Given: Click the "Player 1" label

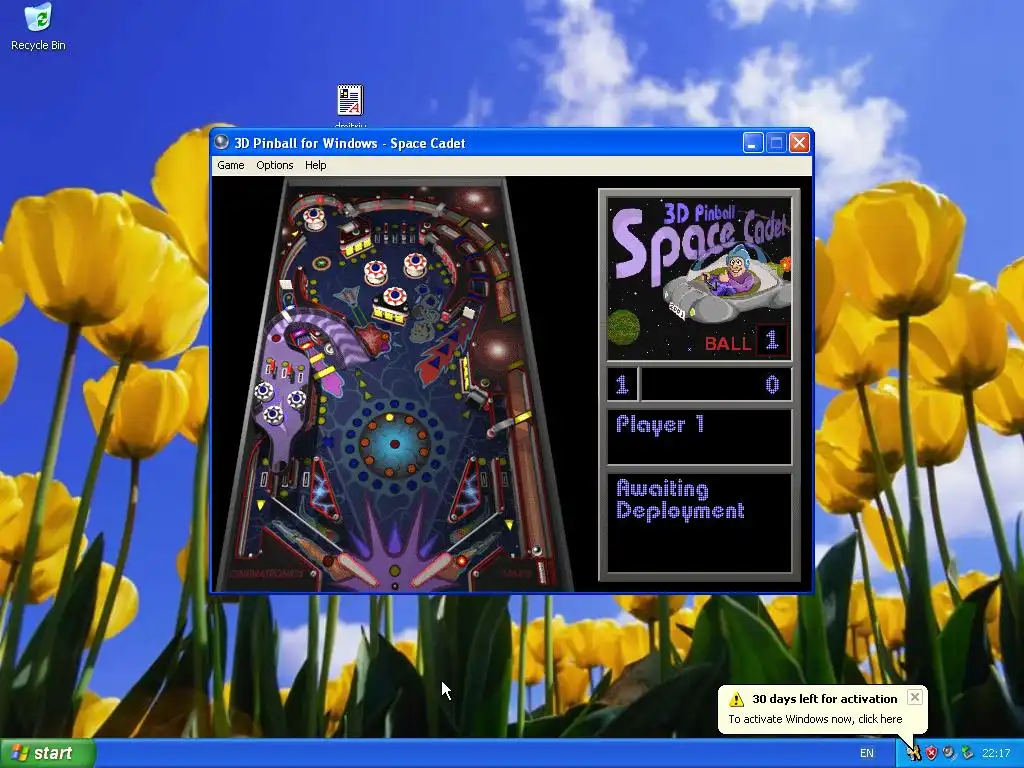Looking at the screenshot, I should (660, 424).
